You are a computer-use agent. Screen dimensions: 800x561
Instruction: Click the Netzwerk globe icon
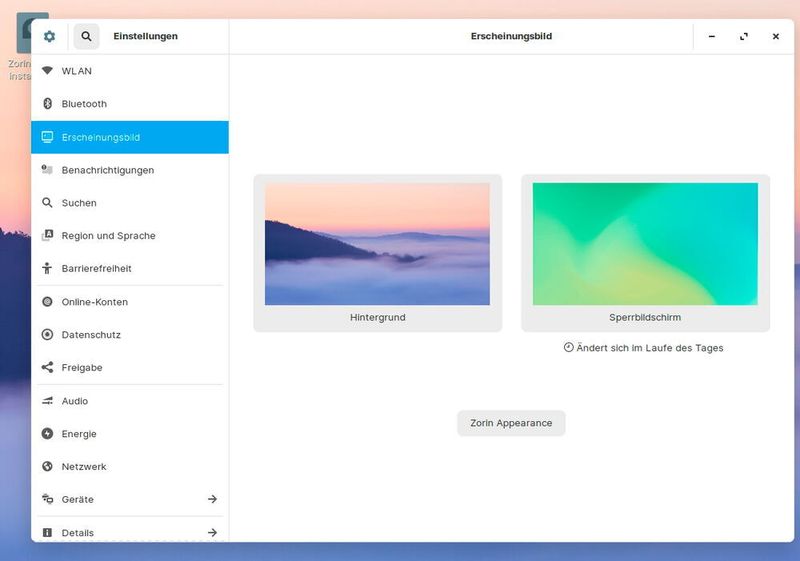click(47, 466)
